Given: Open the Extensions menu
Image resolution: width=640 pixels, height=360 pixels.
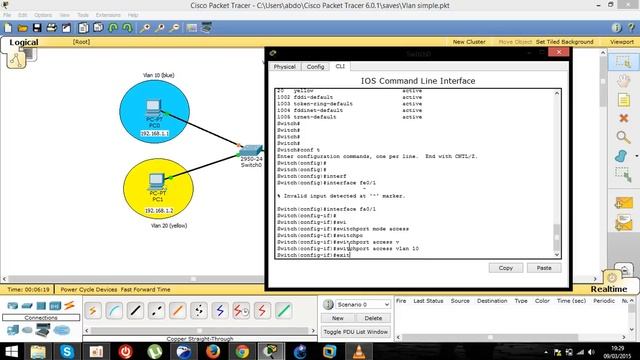Looking at the screenshot, I should 108,15.
